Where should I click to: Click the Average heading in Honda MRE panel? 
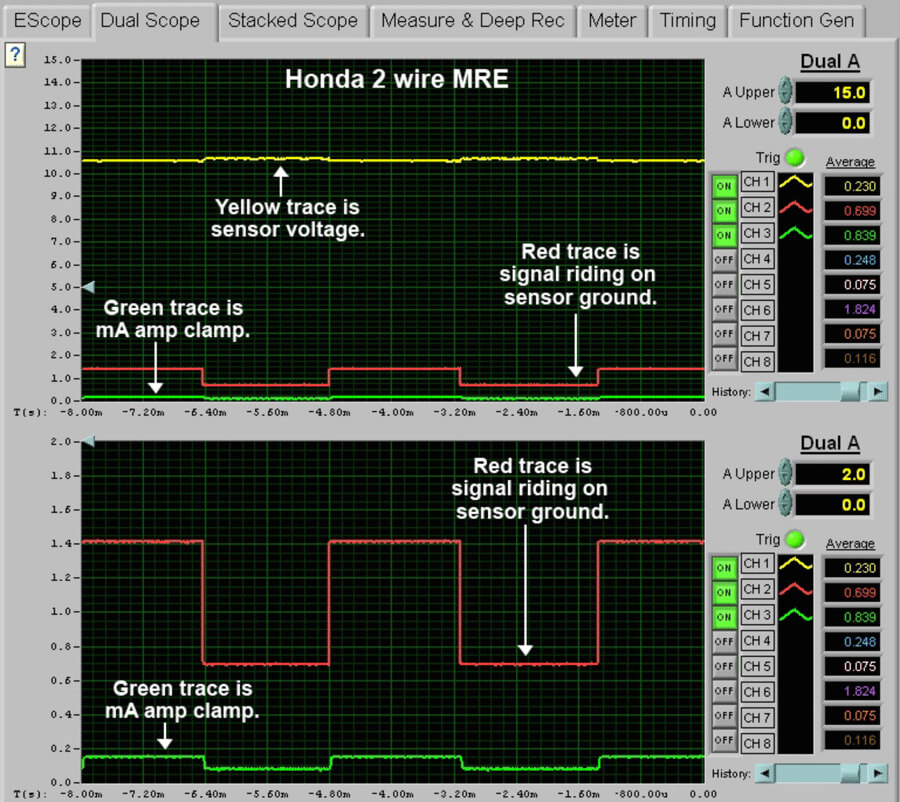pyautogui.click(x=850, y=162)
